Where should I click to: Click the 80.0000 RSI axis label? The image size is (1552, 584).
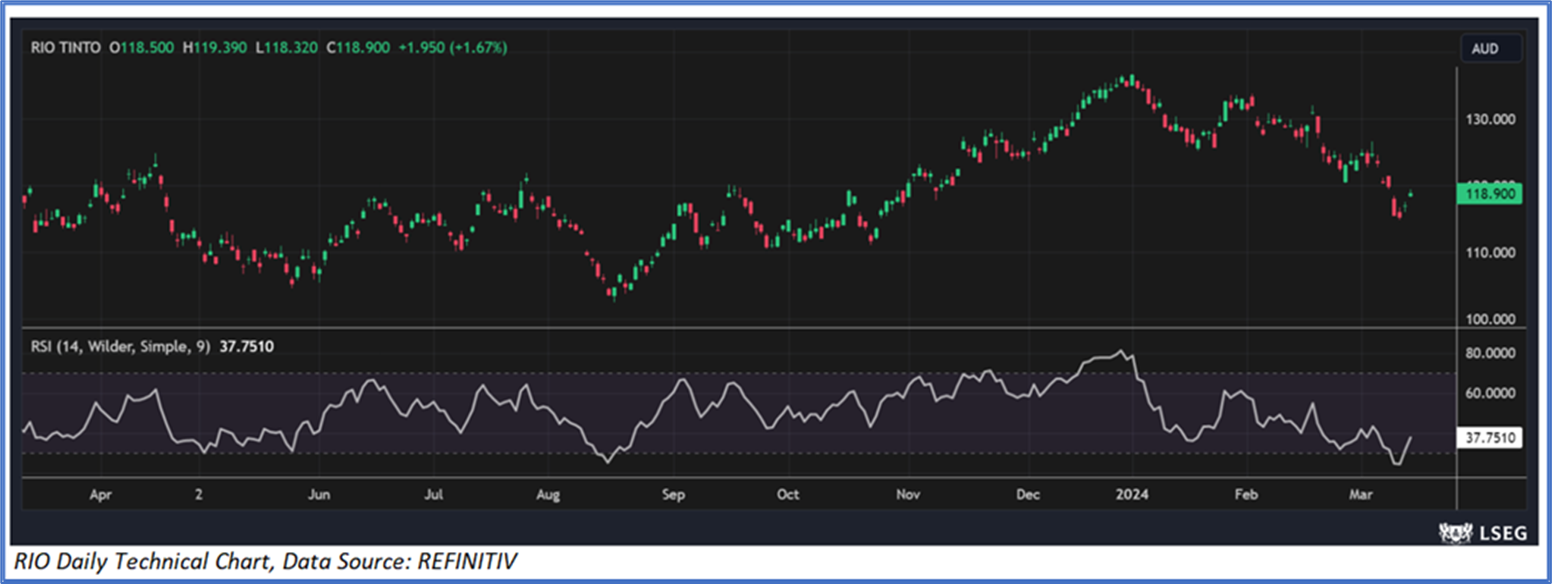1490,354
